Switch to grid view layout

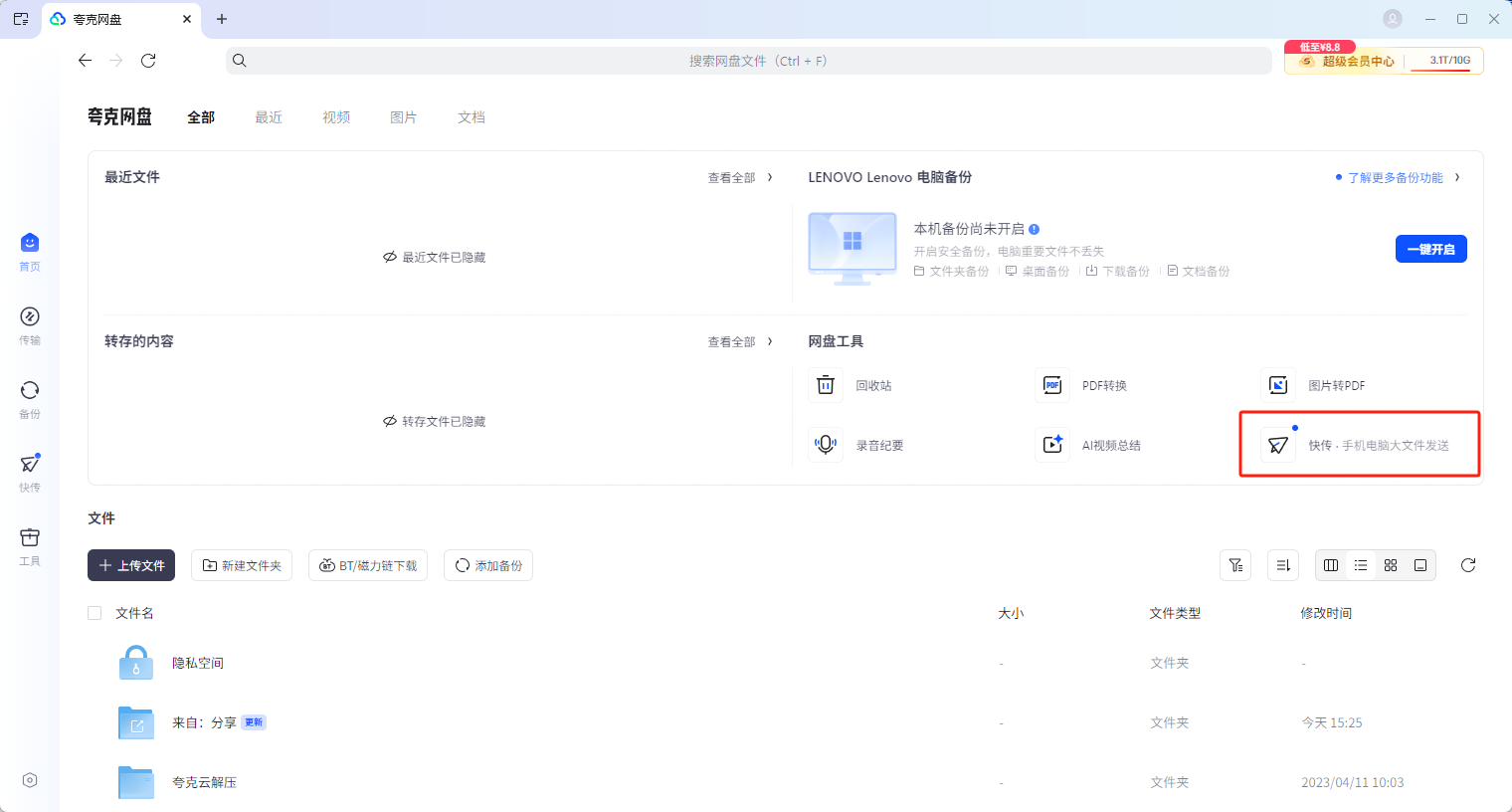coord(1391,565)
